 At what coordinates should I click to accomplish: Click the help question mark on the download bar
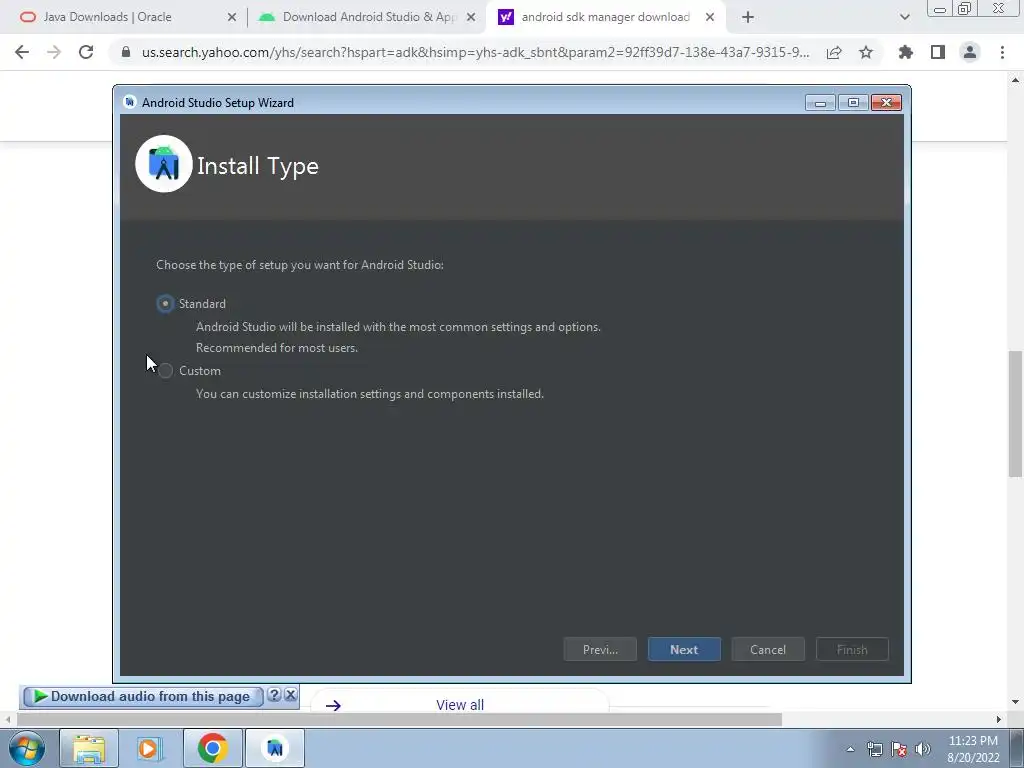coord(274,695)
